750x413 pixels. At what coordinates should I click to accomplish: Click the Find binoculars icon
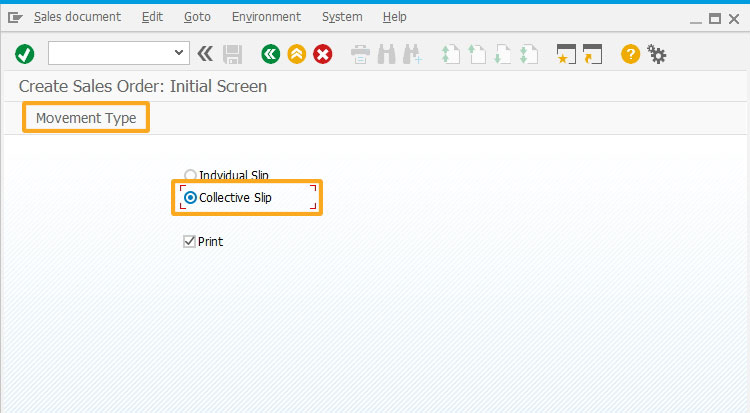pos(386,54)
